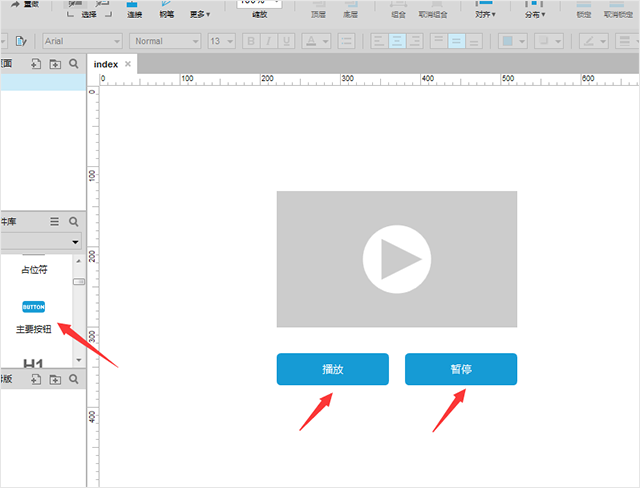Click the Group (组合) toolbar button
Image resolution: width=640 pixels, height=488 pixels.
tap(398, 10)
